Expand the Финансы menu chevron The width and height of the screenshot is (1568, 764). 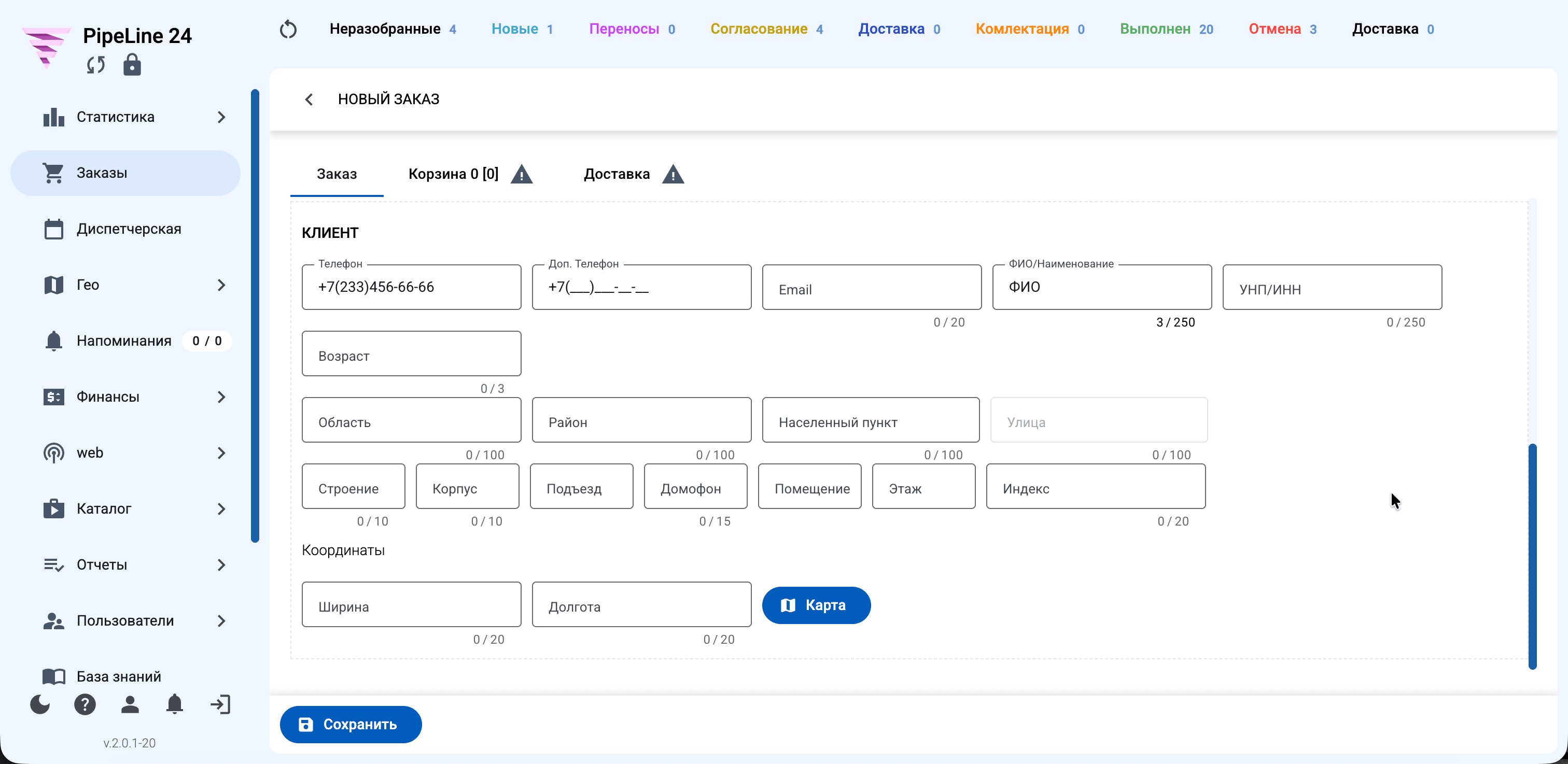pos(221,397)
